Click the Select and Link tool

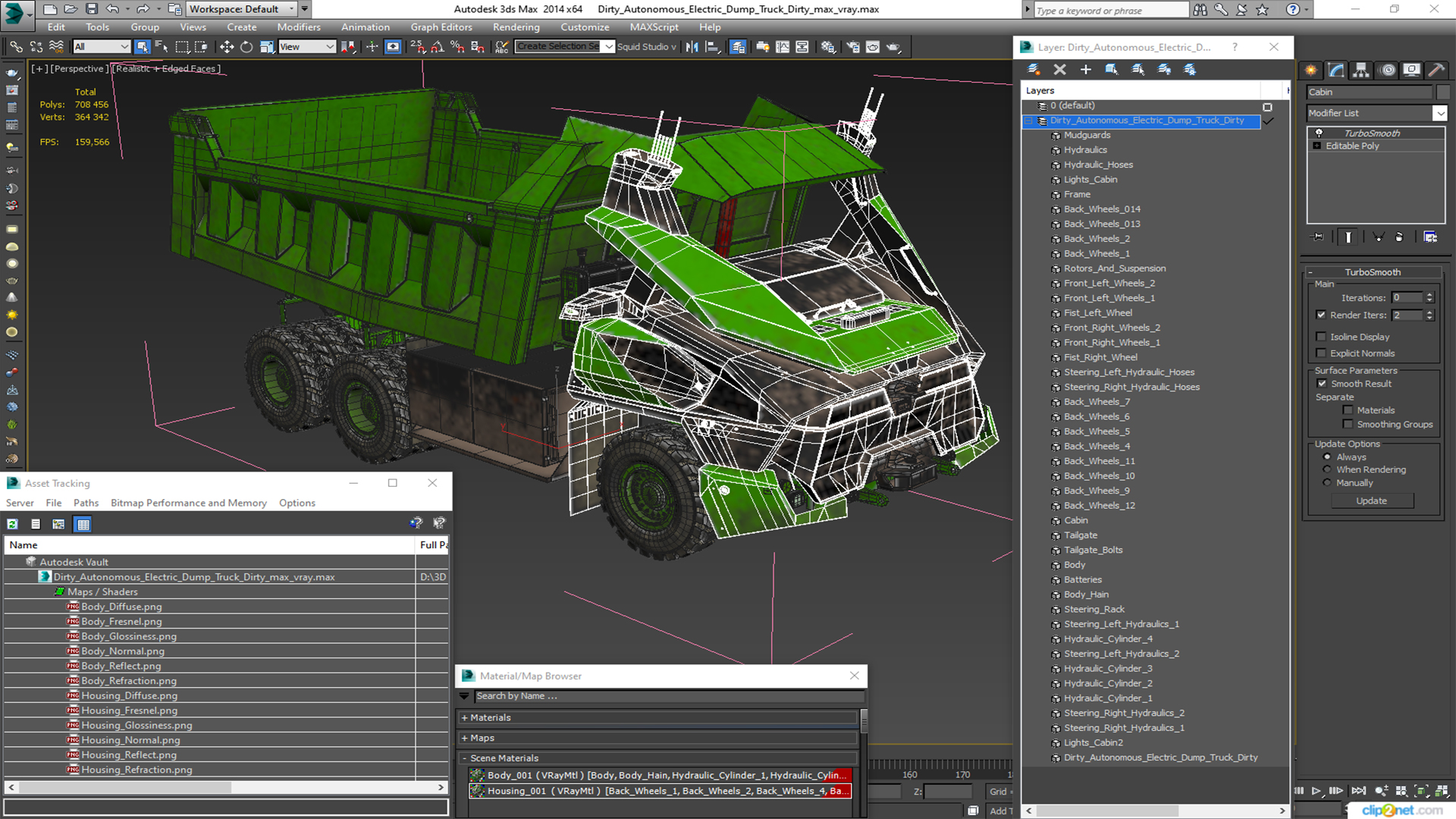(16, 47)
